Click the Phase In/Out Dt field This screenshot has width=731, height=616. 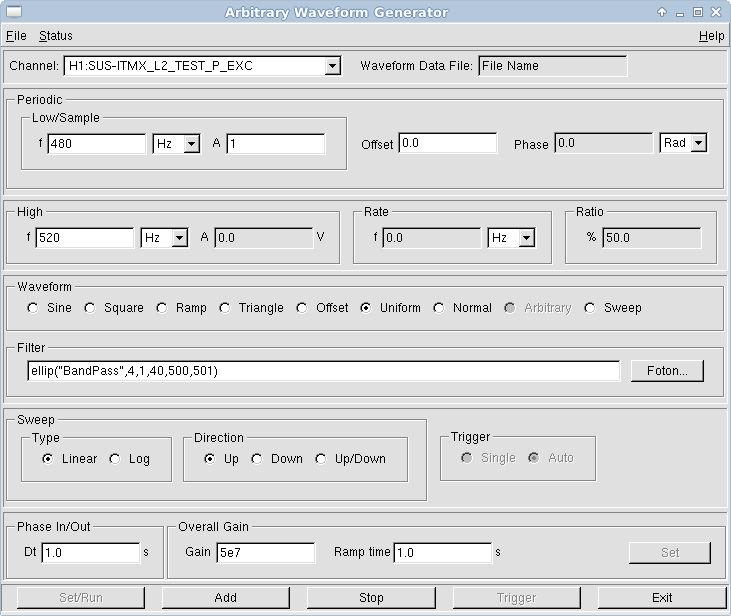91,553
